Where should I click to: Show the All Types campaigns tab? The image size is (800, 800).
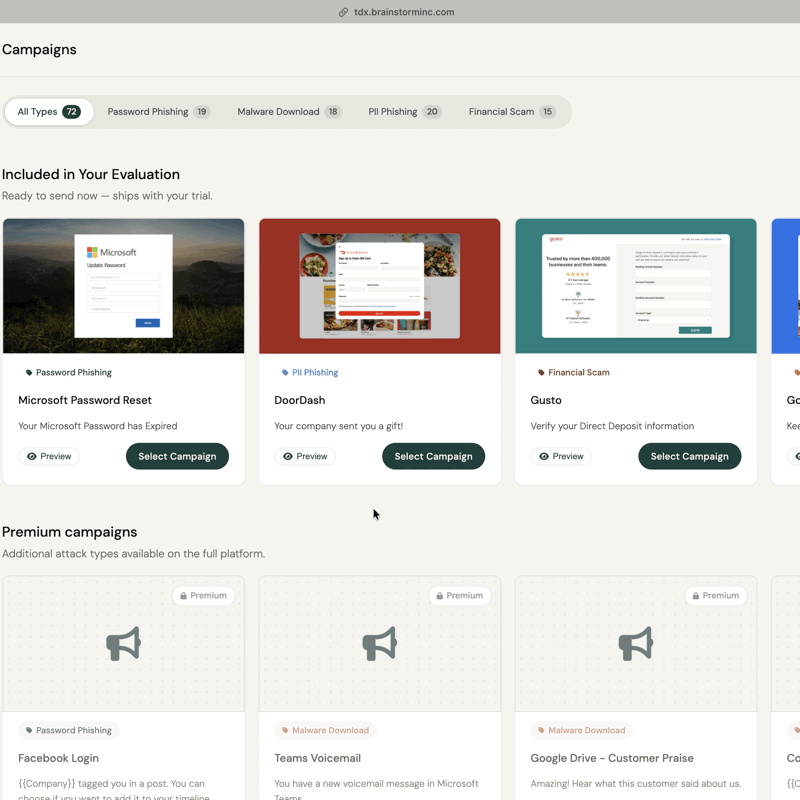coord(49,112)
